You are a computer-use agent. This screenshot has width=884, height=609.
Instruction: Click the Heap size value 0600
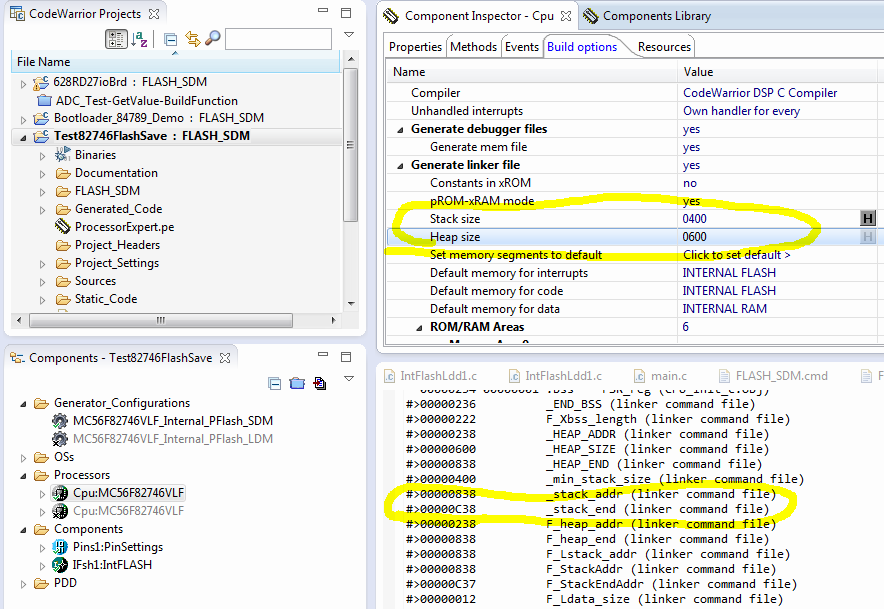[x=695, y=237]
